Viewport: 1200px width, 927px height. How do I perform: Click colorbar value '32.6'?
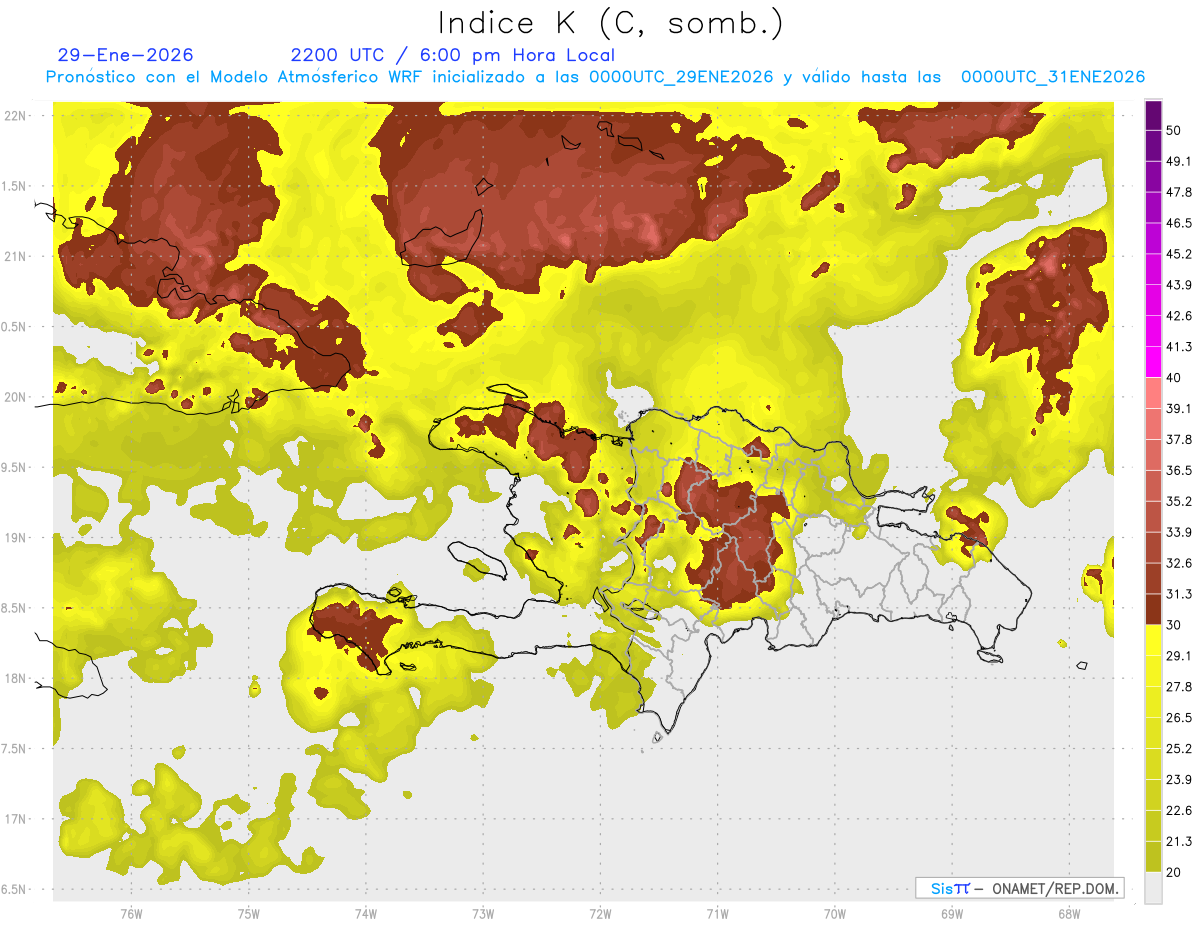pyautogui.click(x=1179, y=563)
